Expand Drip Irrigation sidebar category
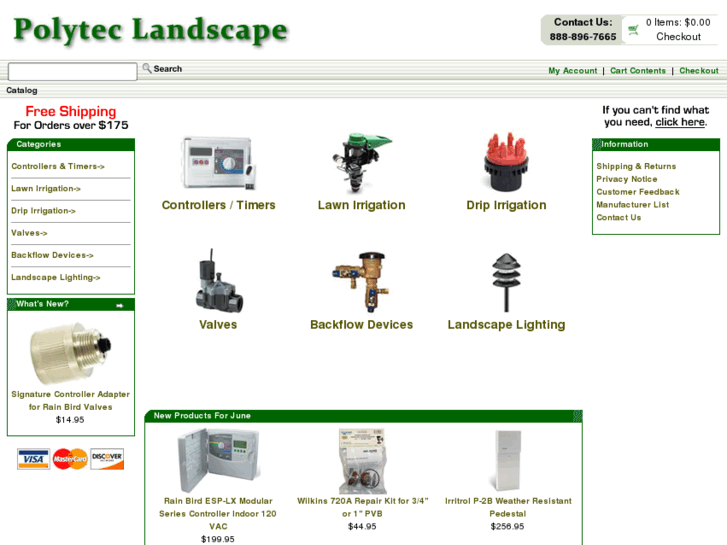 (x=43, y=211)
